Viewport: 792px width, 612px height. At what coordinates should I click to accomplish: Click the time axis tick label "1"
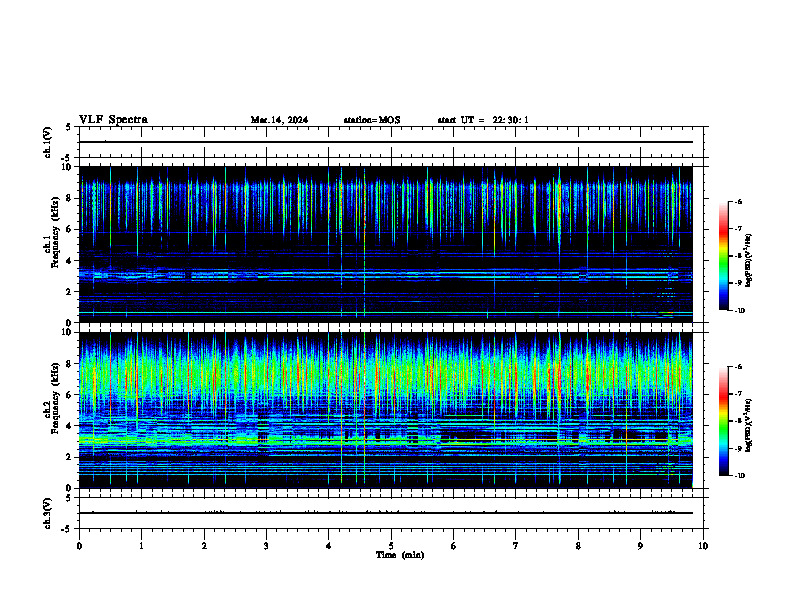click(141, 546)
